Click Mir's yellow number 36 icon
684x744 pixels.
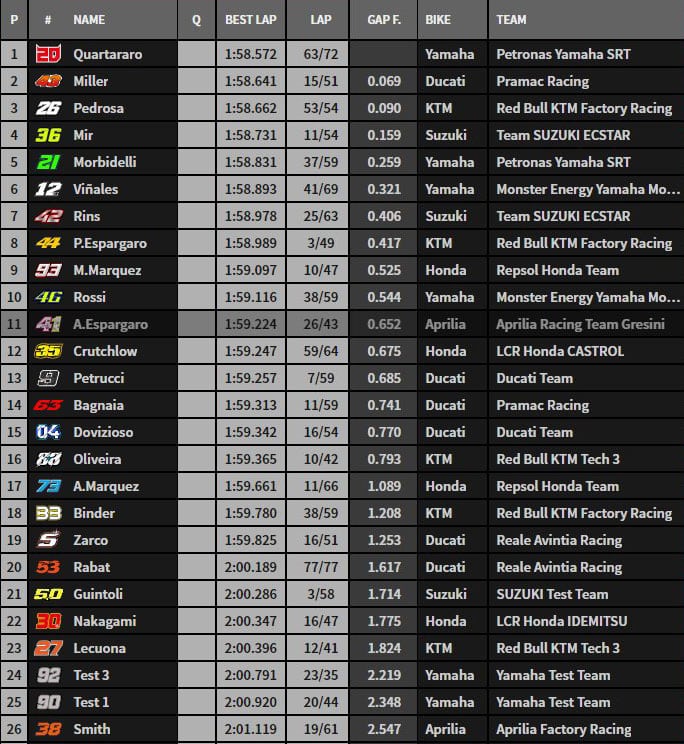(48, 135)
